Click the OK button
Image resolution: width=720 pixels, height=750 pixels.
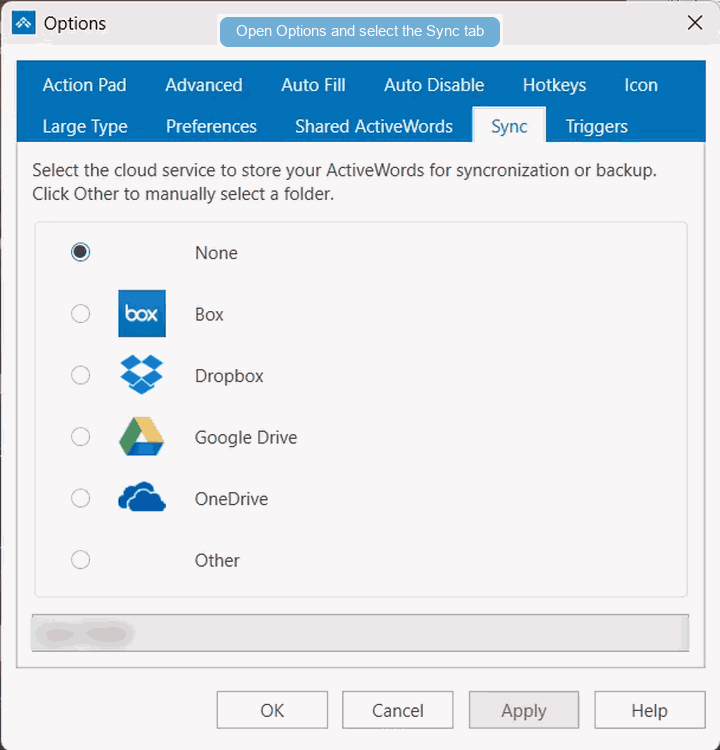tap(272, 710)
